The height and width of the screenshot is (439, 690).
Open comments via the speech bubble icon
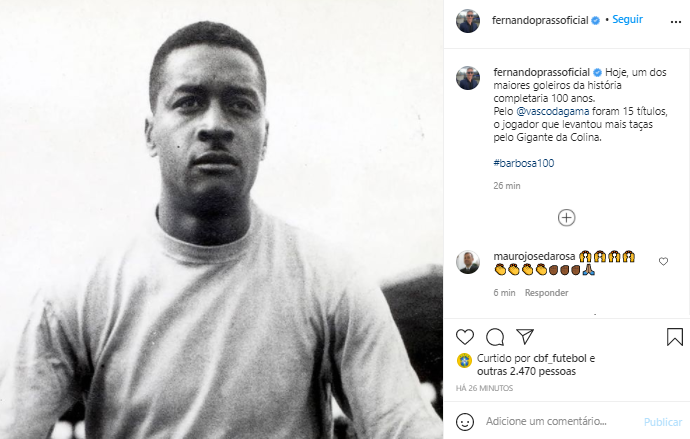(495, 337)
